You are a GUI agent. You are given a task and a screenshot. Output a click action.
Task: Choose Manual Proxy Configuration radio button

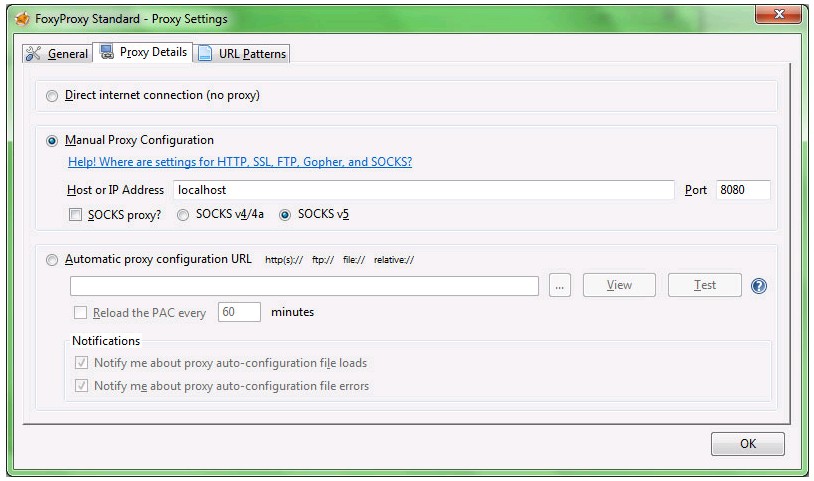click(x=52, y=141)
